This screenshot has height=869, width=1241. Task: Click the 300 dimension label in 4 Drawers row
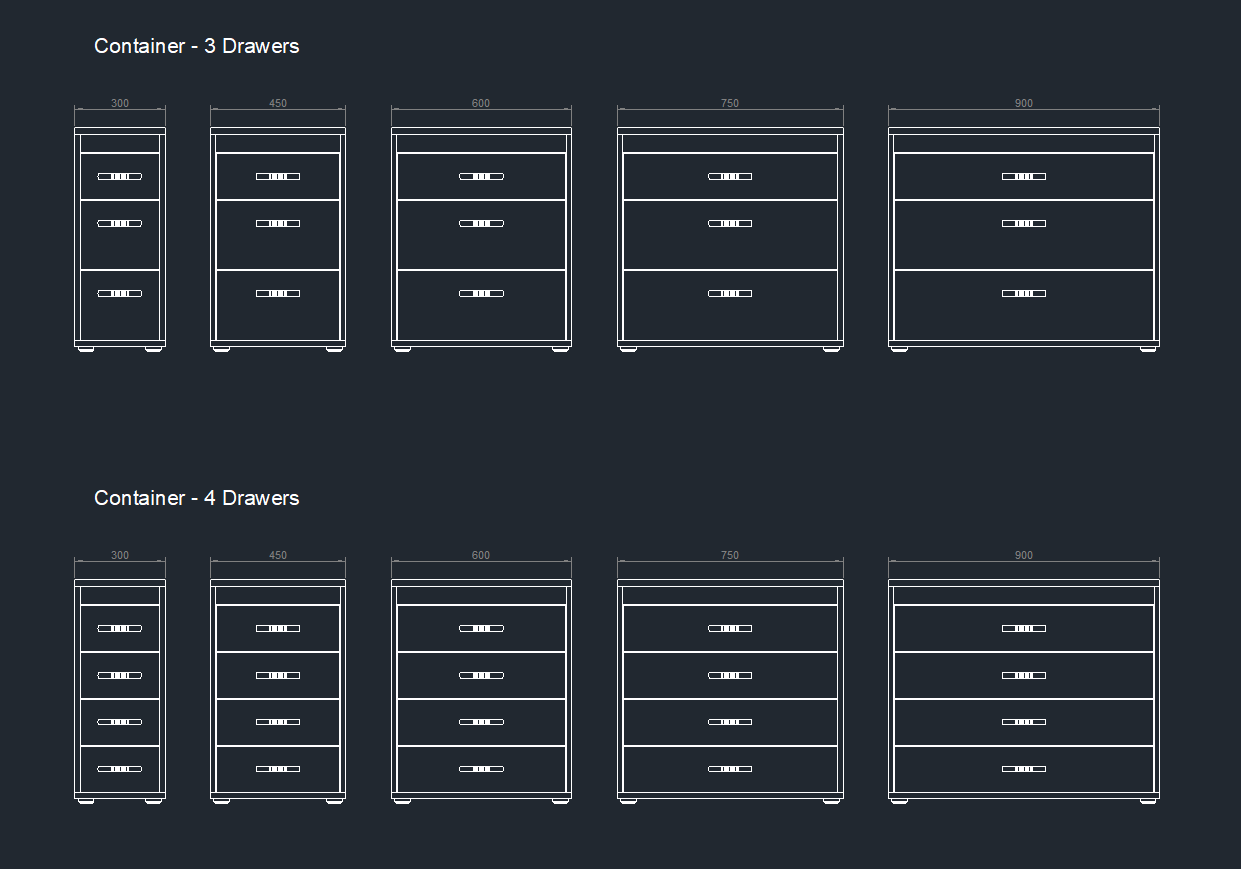point(120,556)
